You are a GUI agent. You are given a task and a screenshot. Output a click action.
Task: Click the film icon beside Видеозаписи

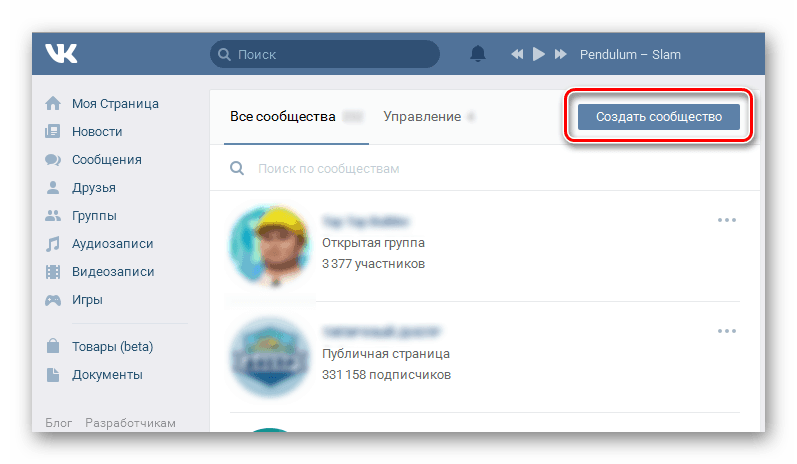click(x=53, y=272)
